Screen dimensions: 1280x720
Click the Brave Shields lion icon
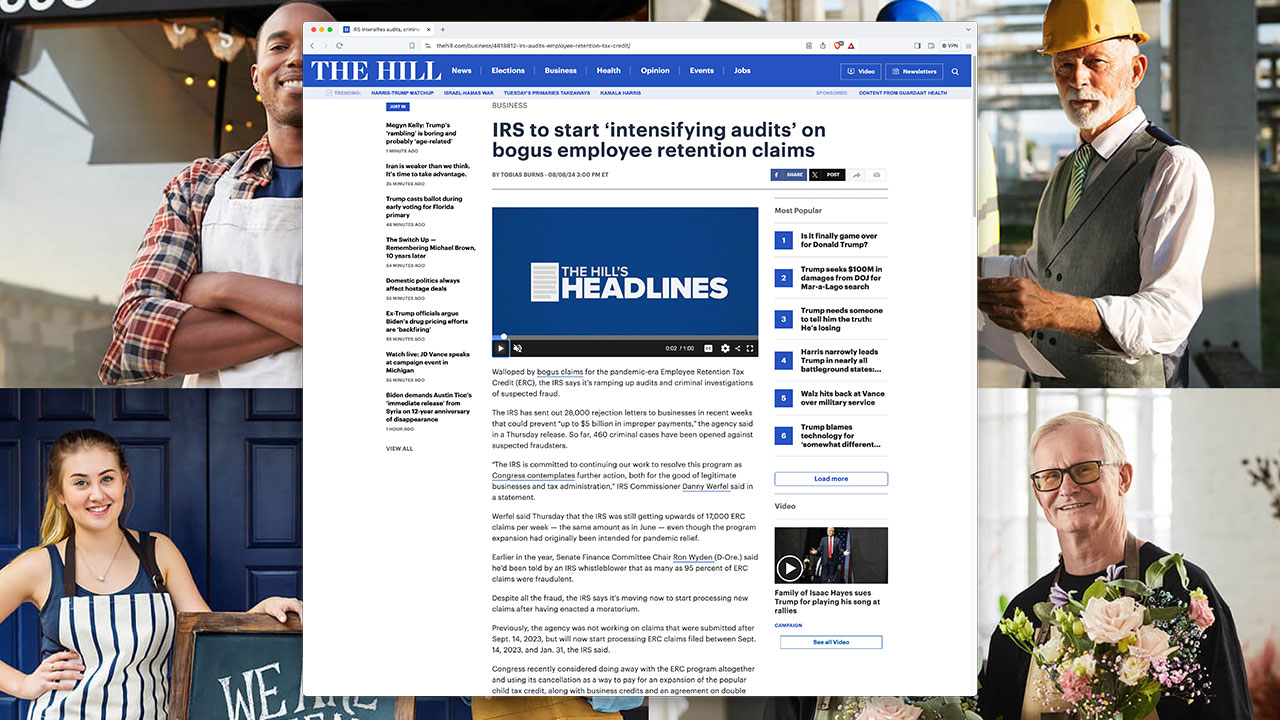click(838, 46)
